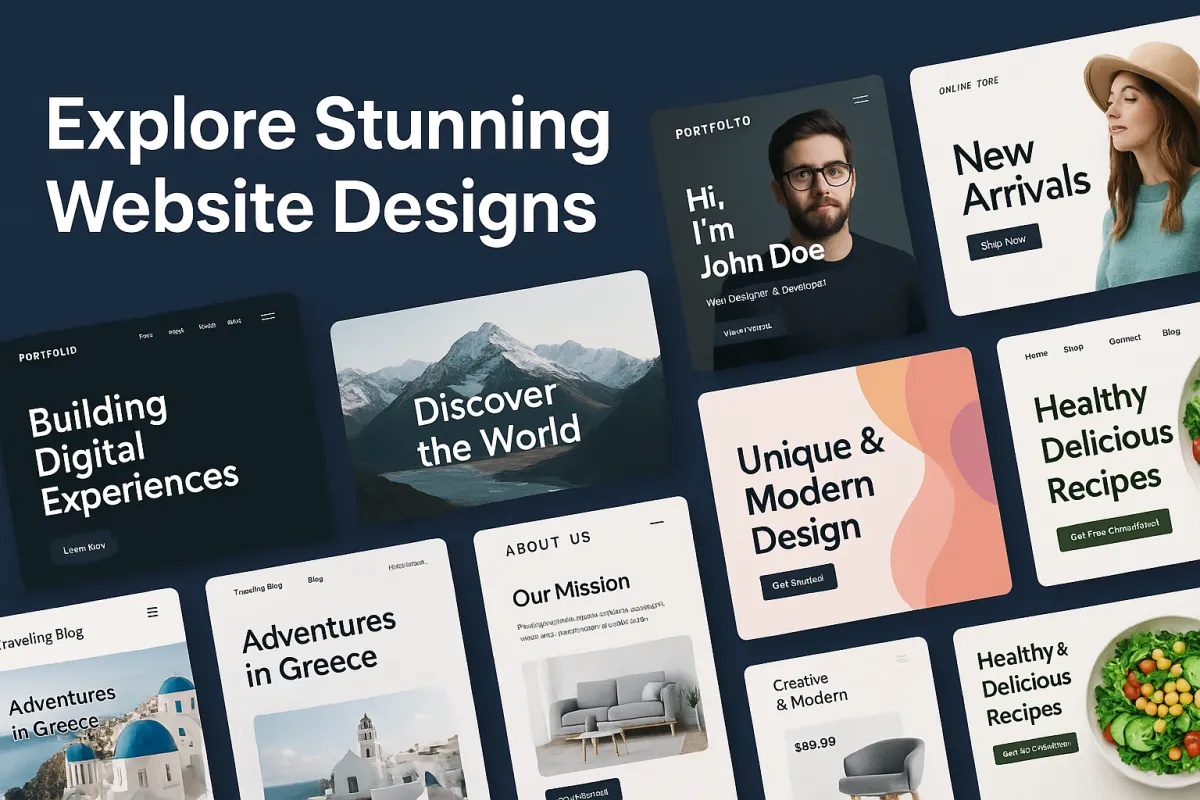Select Home in the recipes site navigation
This screenshot has width=1200, height=800.
1036,354
